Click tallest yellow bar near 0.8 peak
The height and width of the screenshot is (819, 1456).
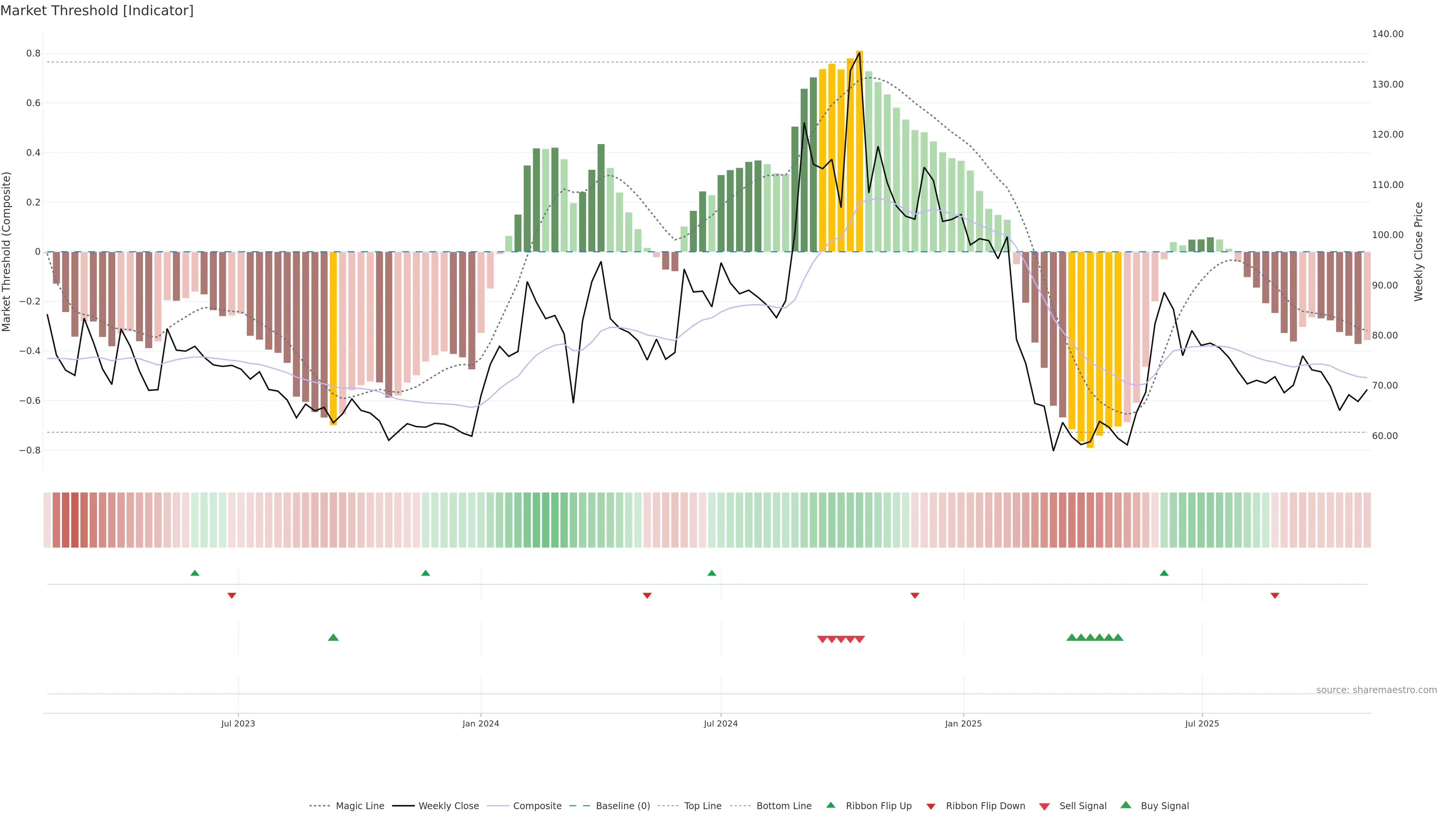click(x=859, y=151)
